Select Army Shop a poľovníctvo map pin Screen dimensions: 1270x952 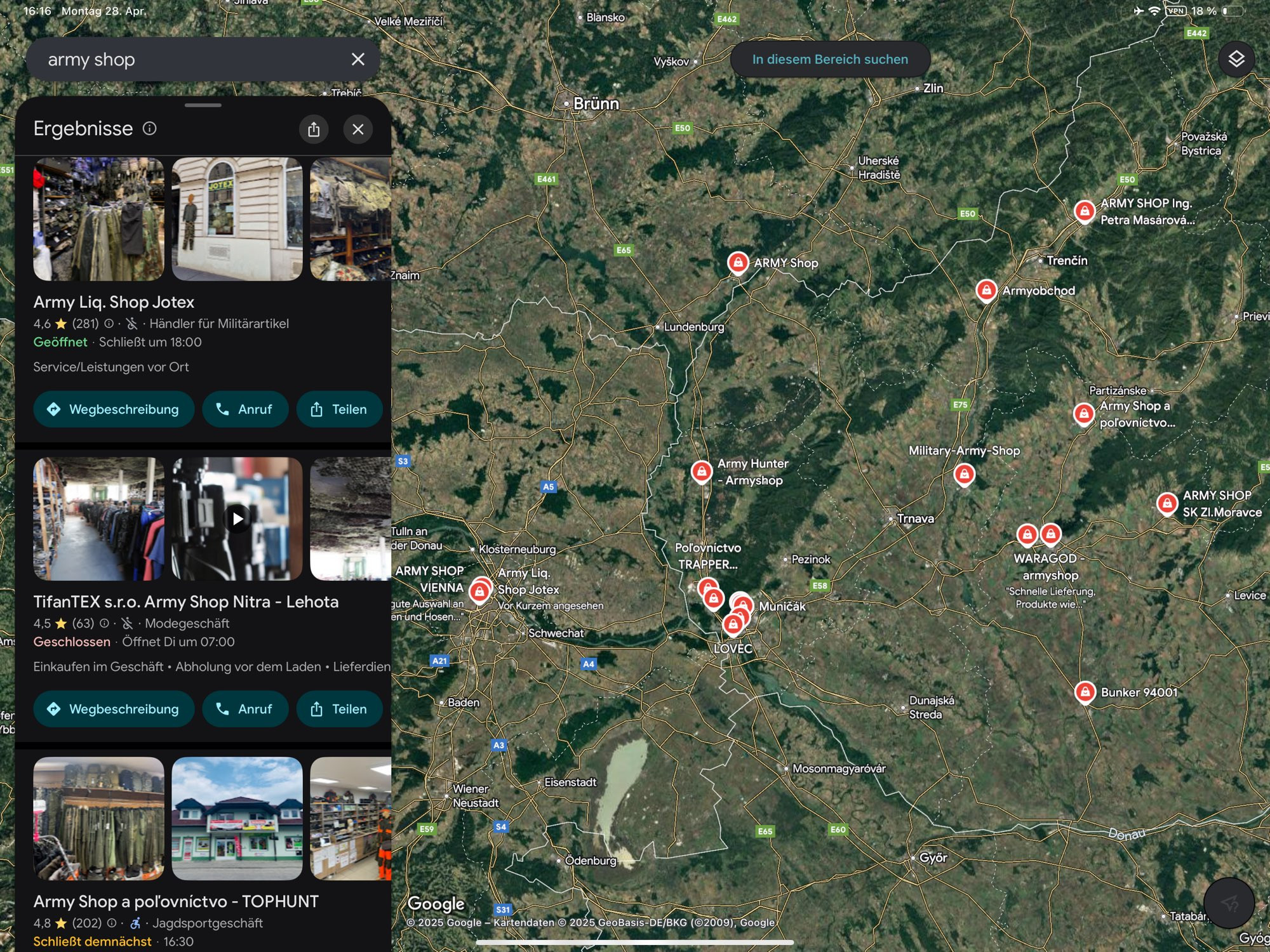[1084, 414]
